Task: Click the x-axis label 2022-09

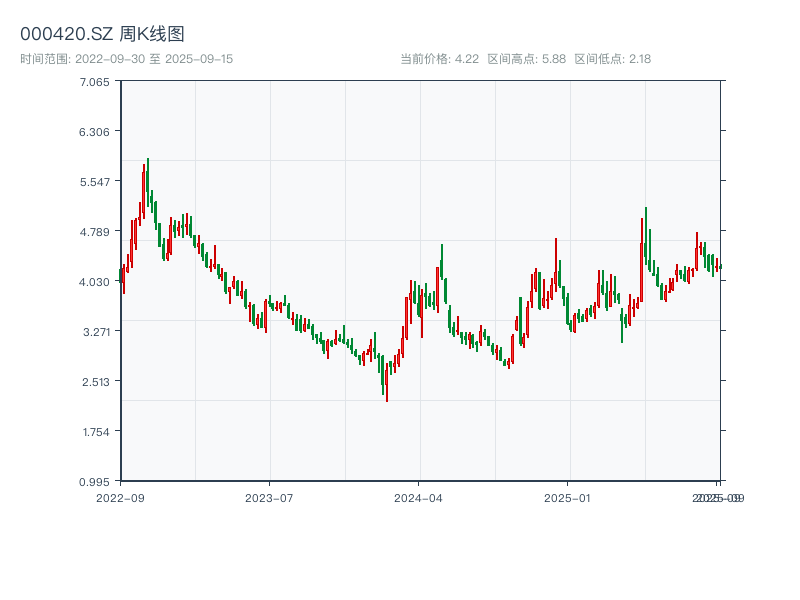Action: click(120, 498)
